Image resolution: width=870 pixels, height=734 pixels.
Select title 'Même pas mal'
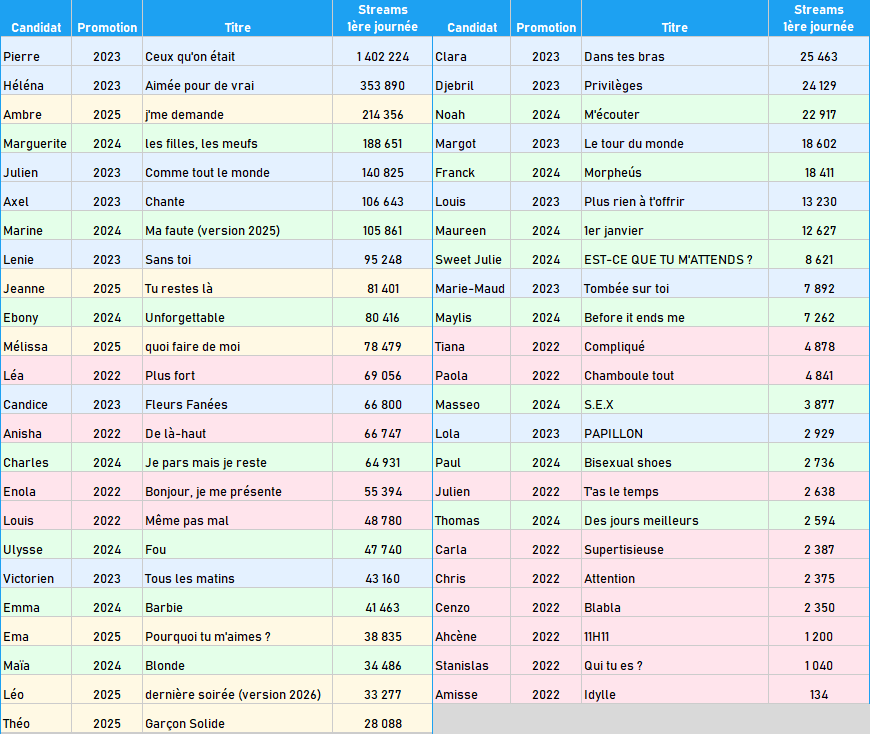pos(237,515)
